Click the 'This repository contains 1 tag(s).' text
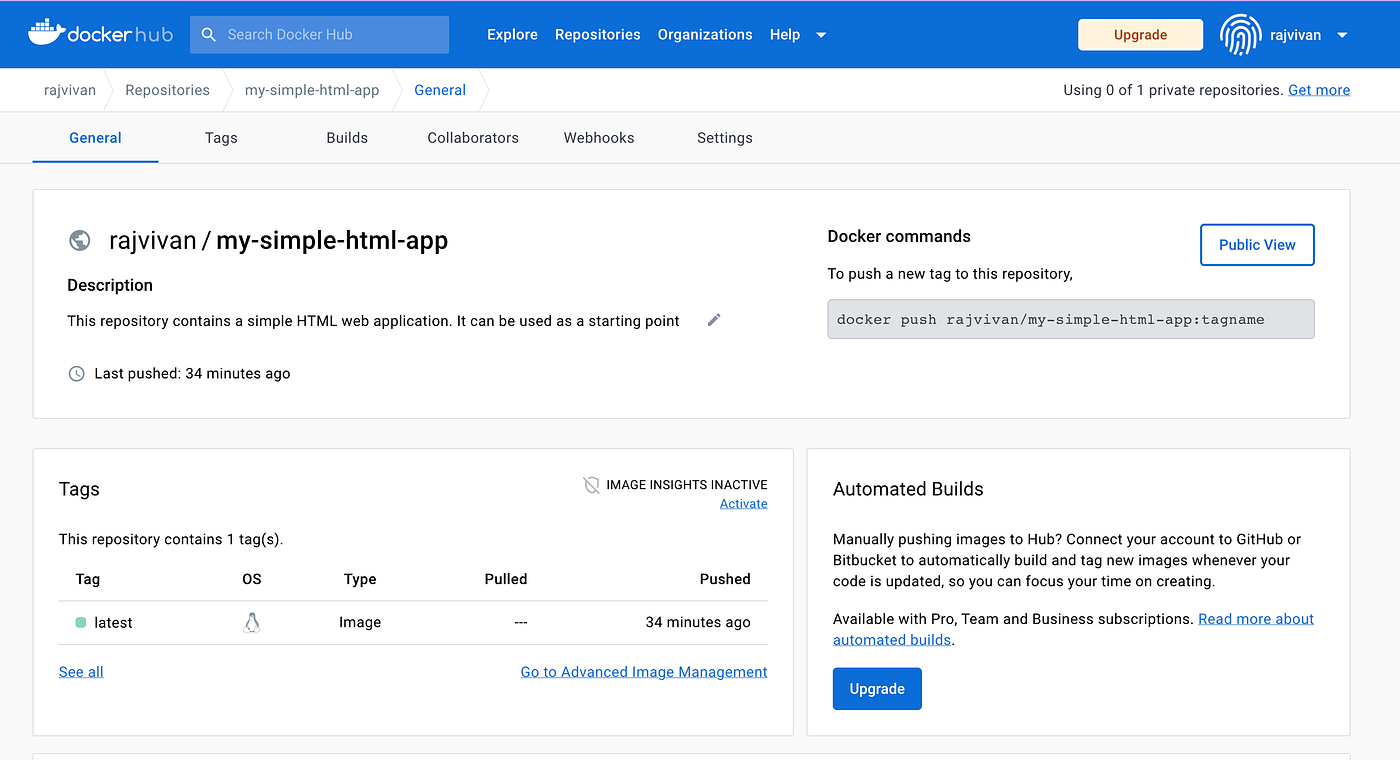The width and height of the screenshot is (1400, 760). [171, 539]
